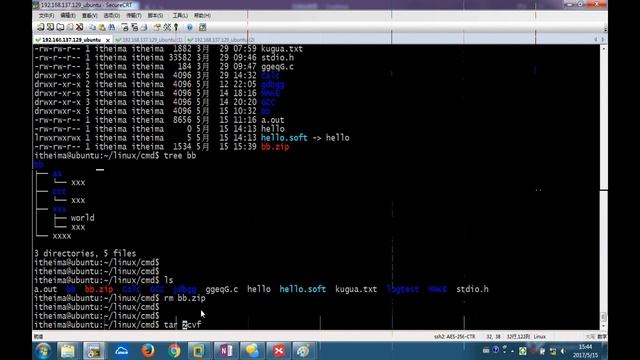Click the 'tree bb' command text
This screenshot has height=360, width=640.
pos(180,156)
